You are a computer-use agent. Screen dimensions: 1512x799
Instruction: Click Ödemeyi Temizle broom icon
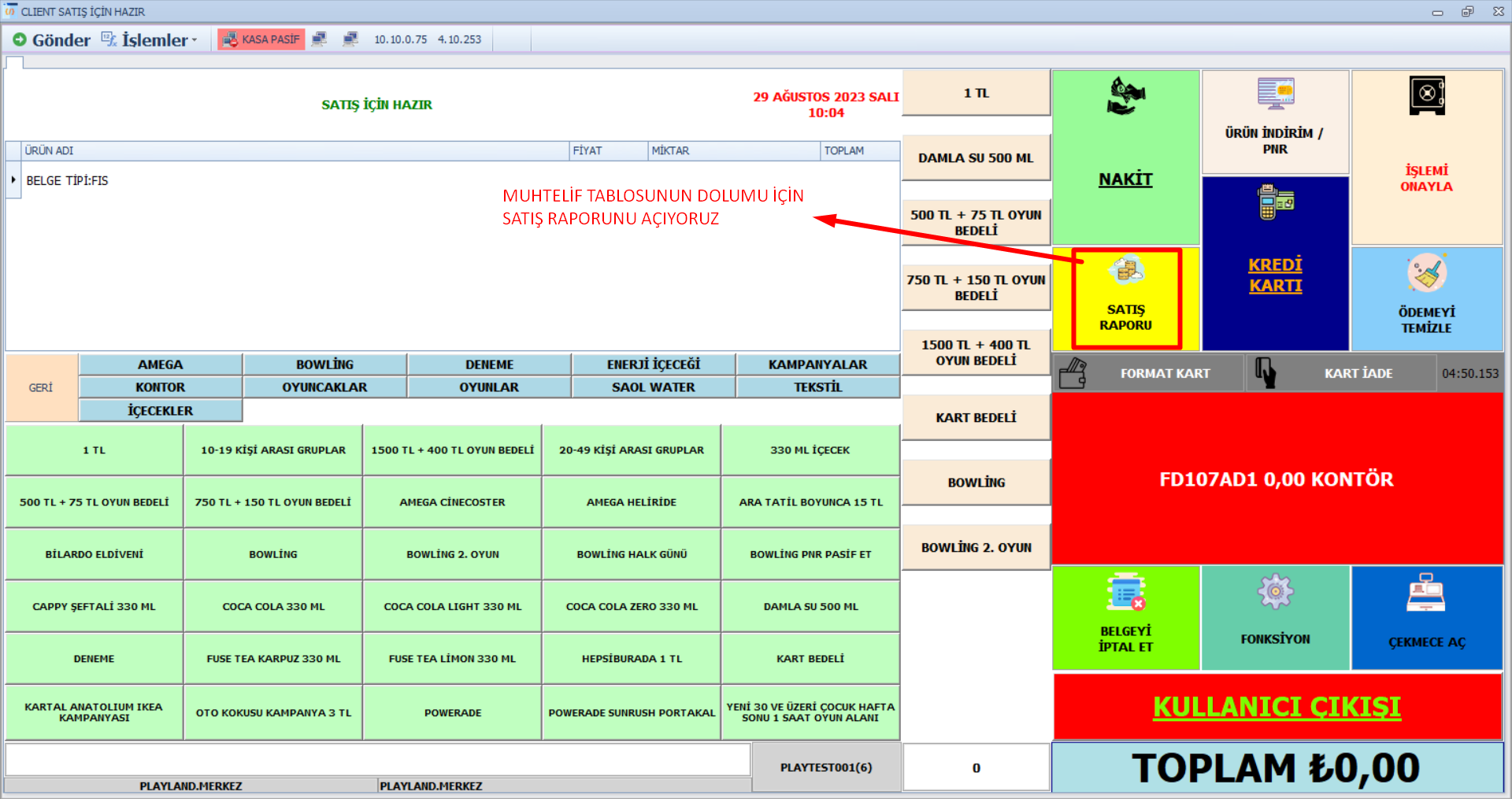[x=1426, y=274]
